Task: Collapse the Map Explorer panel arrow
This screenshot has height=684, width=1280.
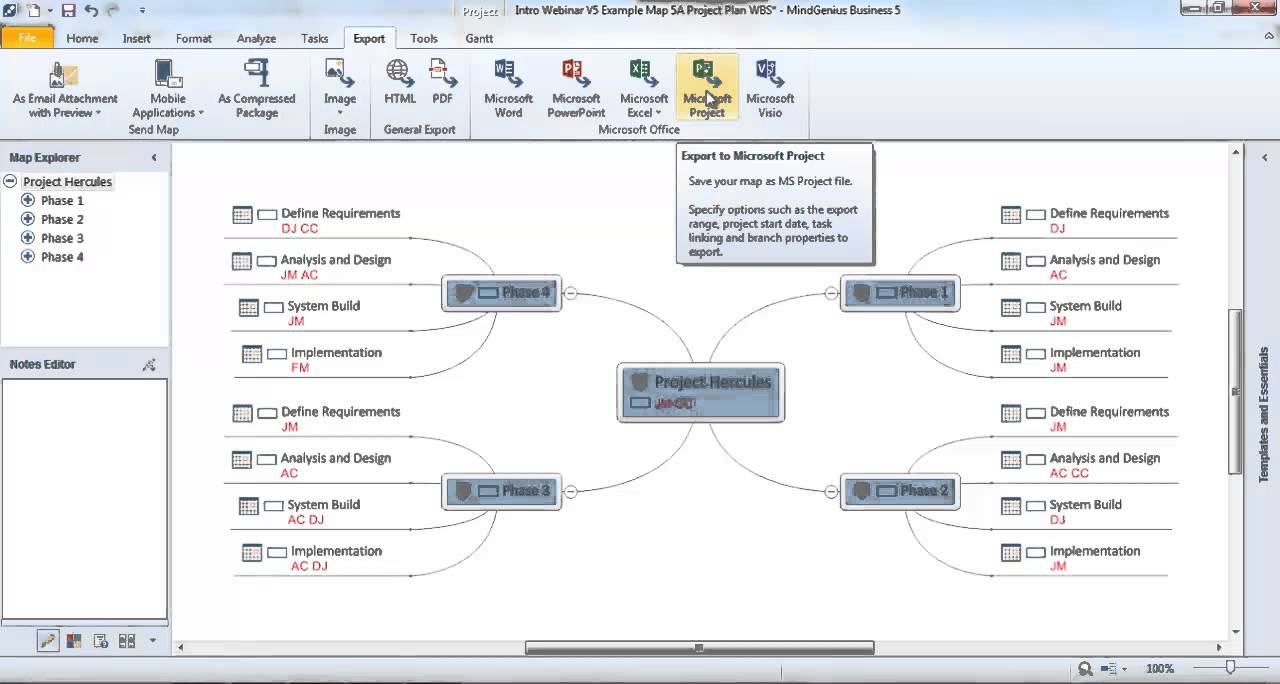Action: coord(154,158)
